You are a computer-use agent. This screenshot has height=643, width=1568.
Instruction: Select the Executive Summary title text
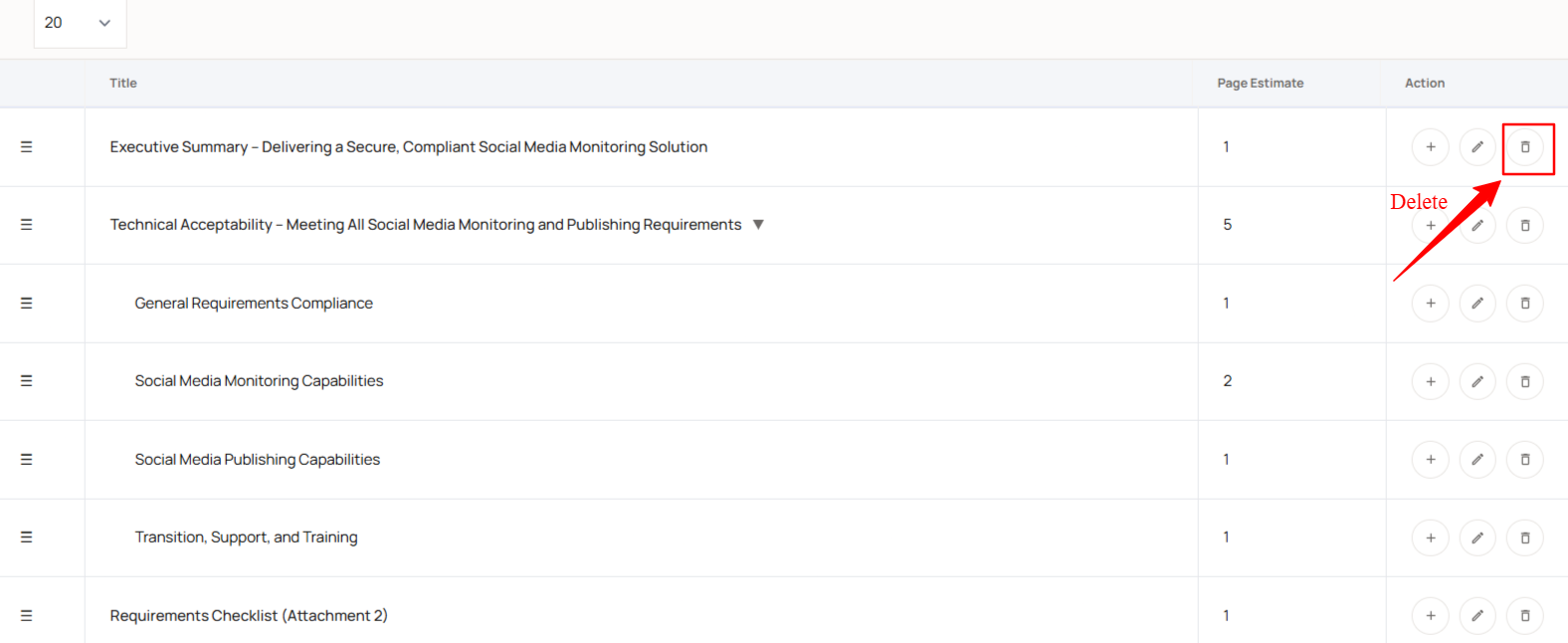tap(409, 147)
